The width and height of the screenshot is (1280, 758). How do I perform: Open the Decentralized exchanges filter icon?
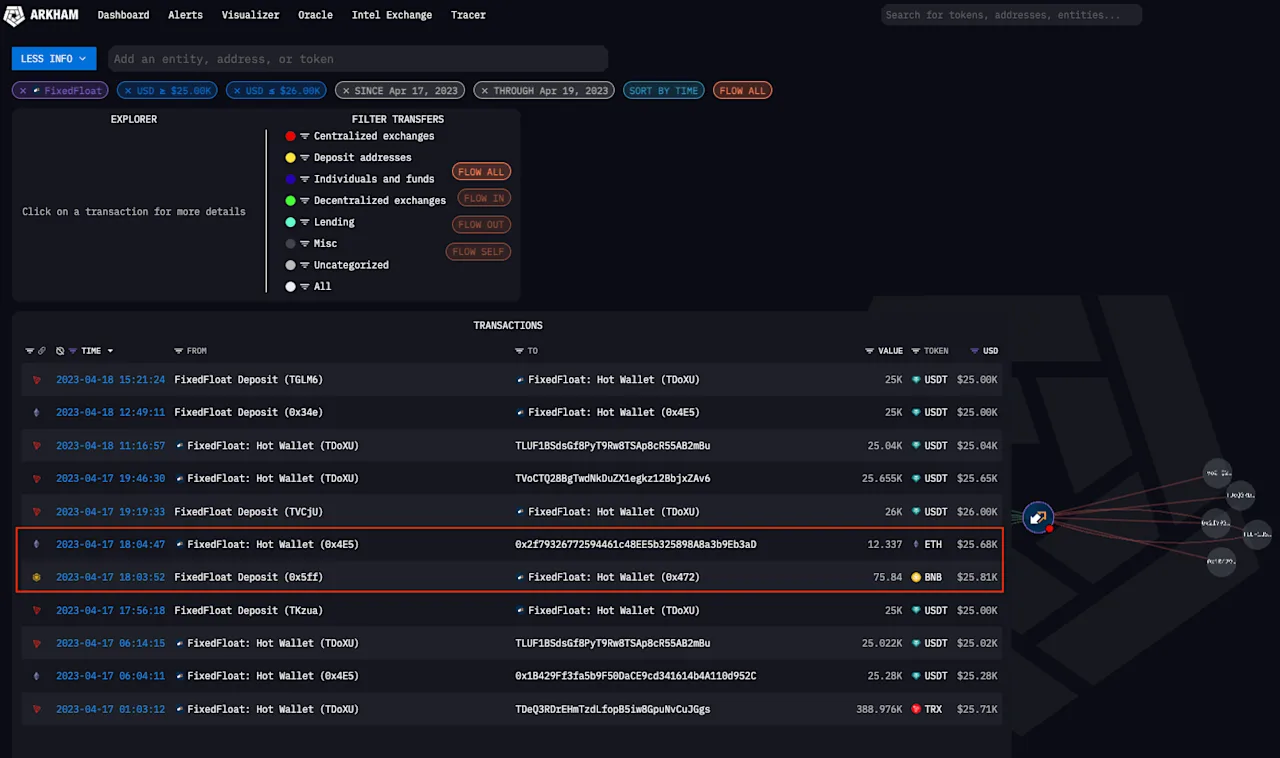(x=305, y=201)
